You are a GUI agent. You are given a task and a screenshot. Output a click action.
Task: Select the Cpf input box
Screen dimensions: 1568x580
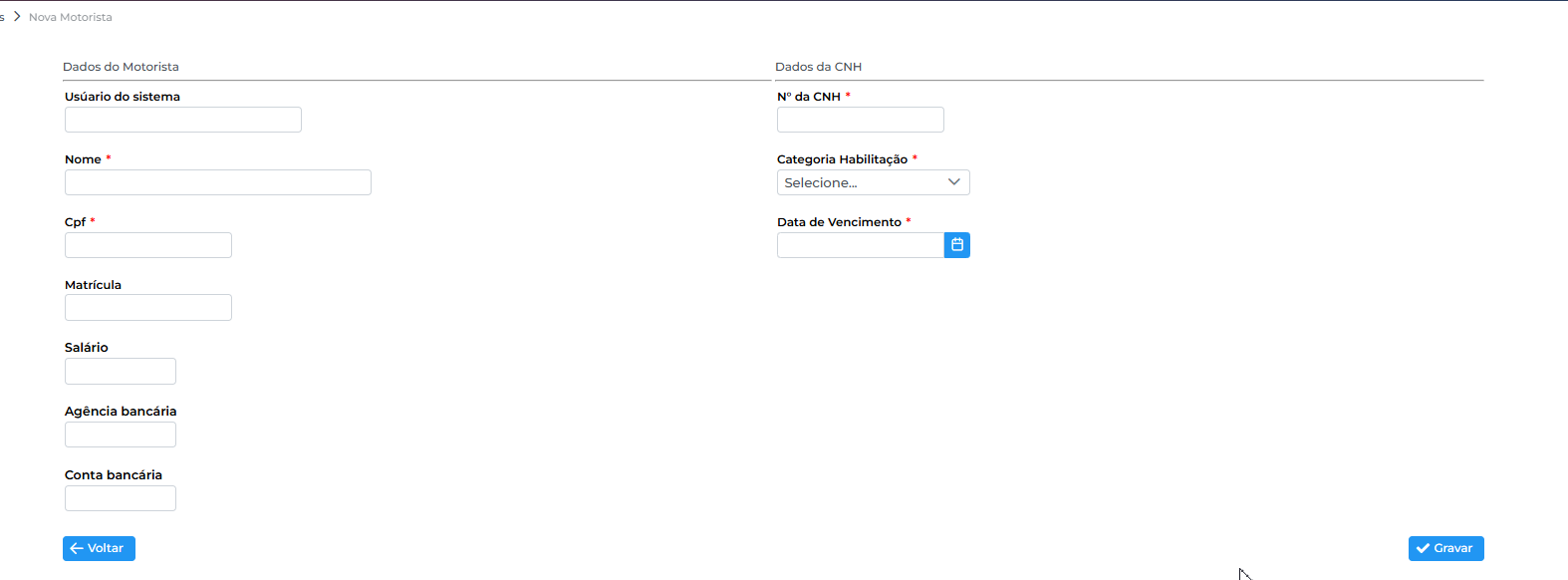tap(147, 245)
